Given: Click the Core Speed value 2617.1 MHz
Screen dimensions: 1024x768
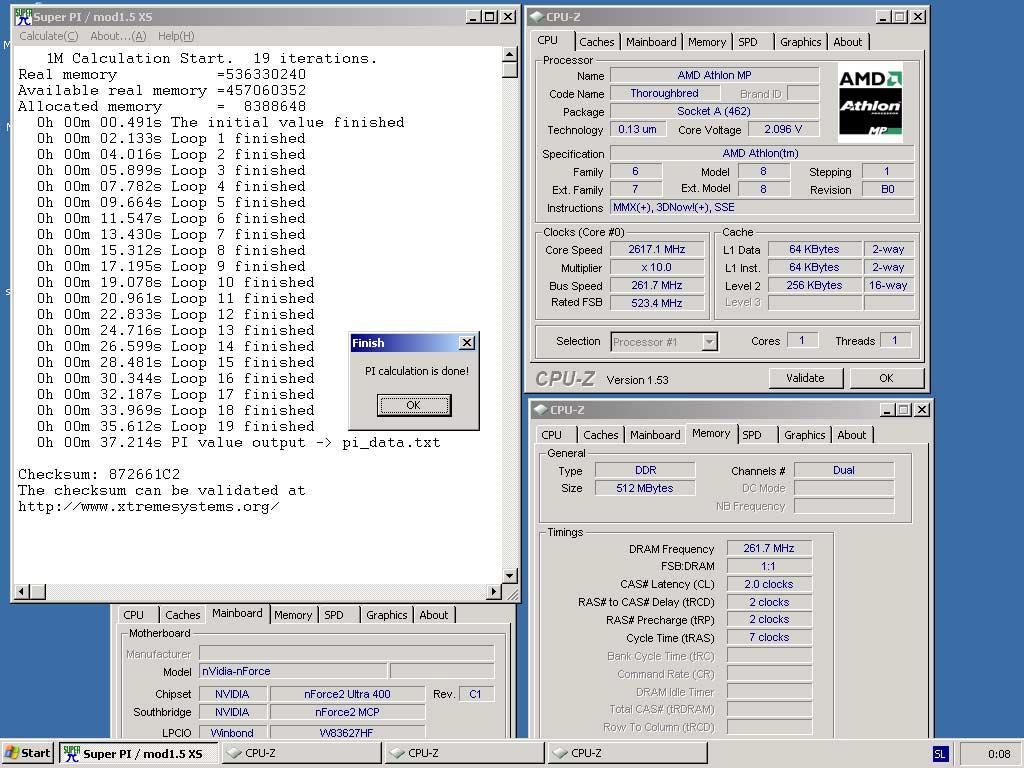Looking at the screenshot, I should point(657,249).
